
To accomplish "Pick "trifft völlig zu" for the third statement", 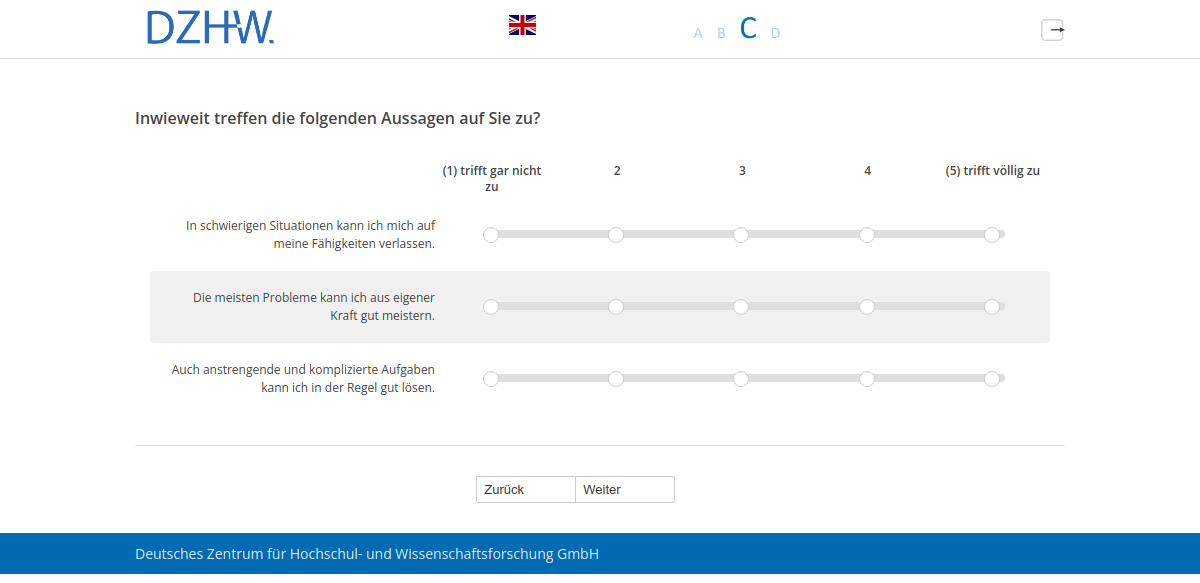I will coord(993,379).
